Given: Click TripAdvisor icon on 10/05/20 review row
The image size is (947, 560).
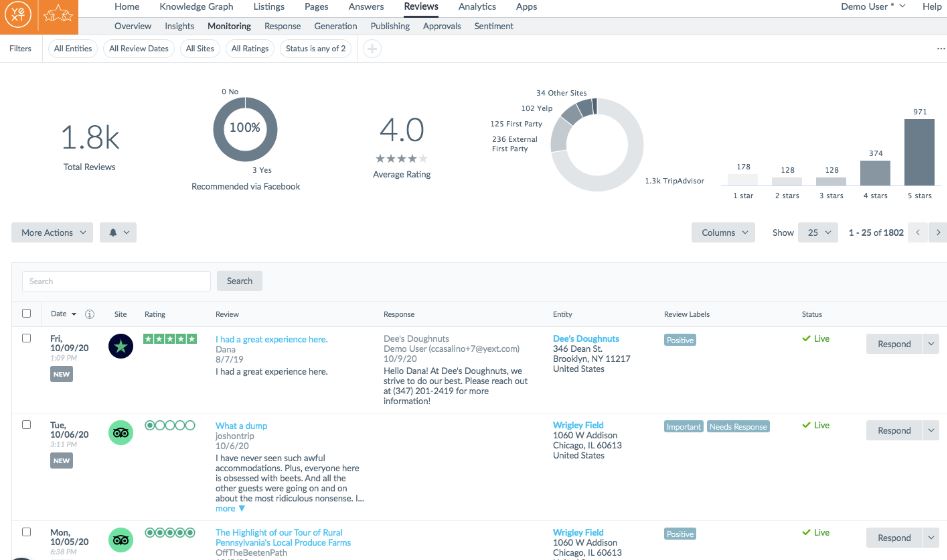Looking at the screenshot, I should click(x=121, y=539).
